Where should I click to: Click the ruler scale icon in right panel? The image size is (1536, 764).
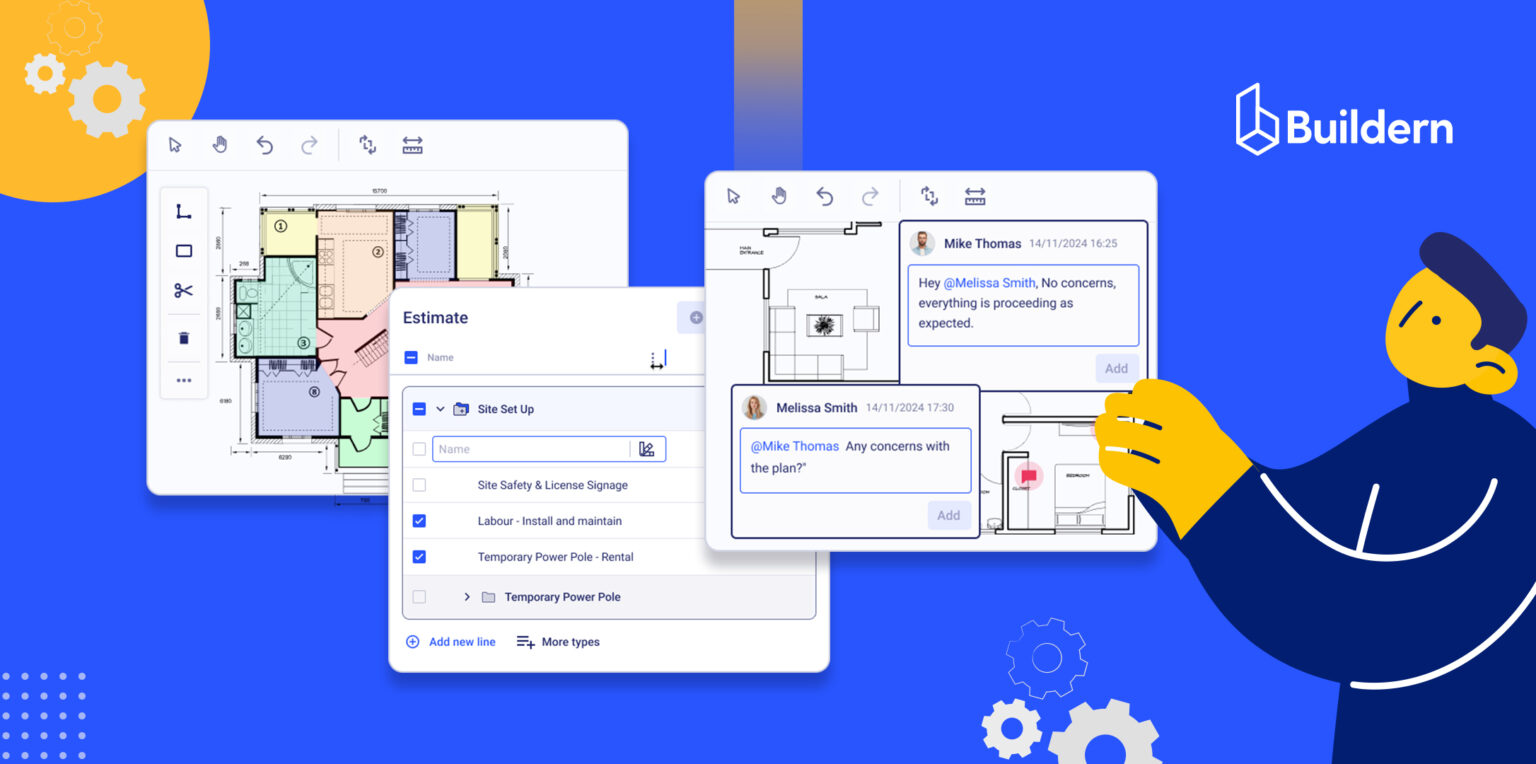(975, 196)
